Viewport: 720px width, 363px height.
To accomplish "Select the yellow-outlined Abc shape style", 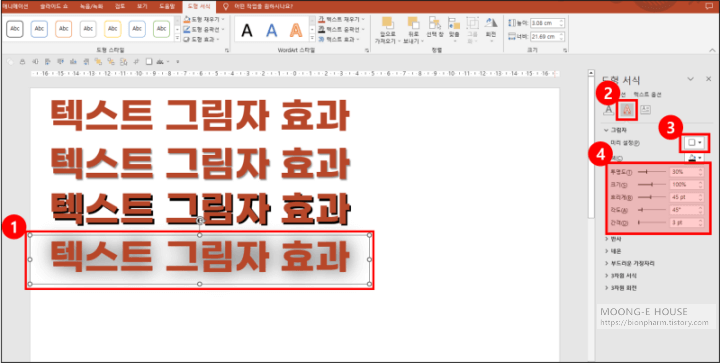I will (112, 29).
